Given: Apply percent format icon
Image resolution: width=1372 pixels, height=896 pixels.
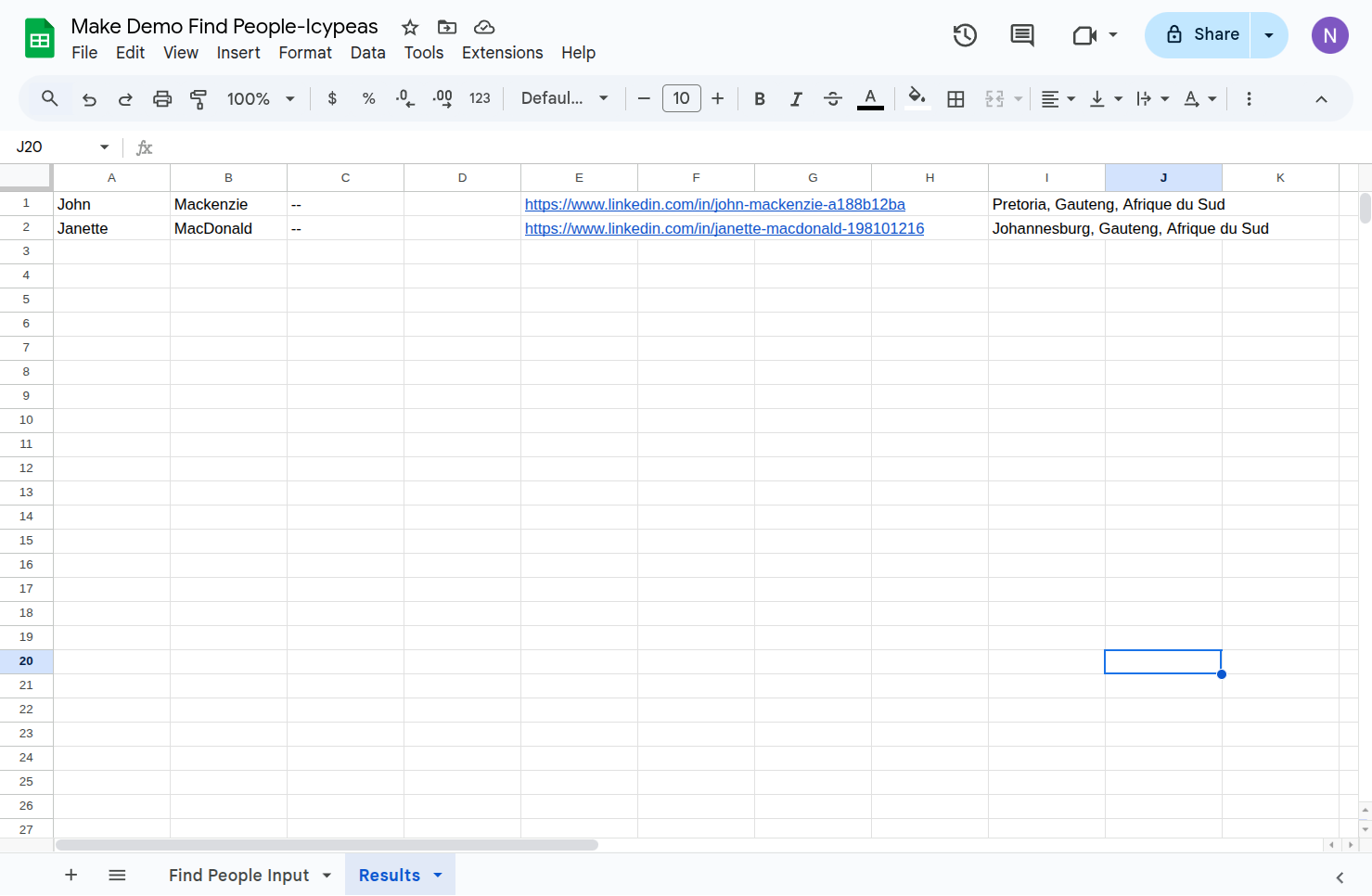Looking at the screenshot, I should pos(368,98).
